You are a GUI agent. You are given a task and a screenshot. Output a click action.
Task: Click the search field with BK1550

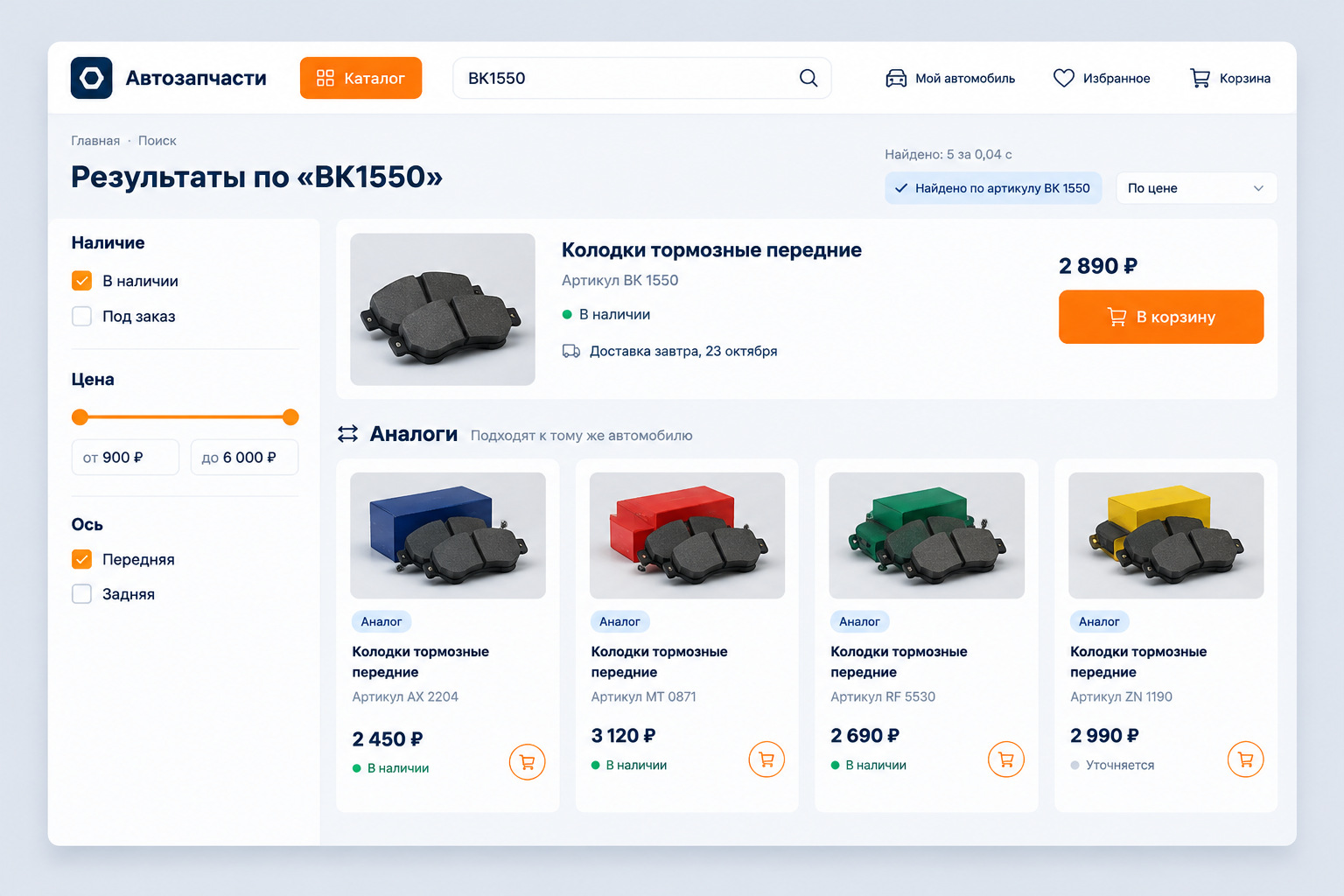click(641, 78)
